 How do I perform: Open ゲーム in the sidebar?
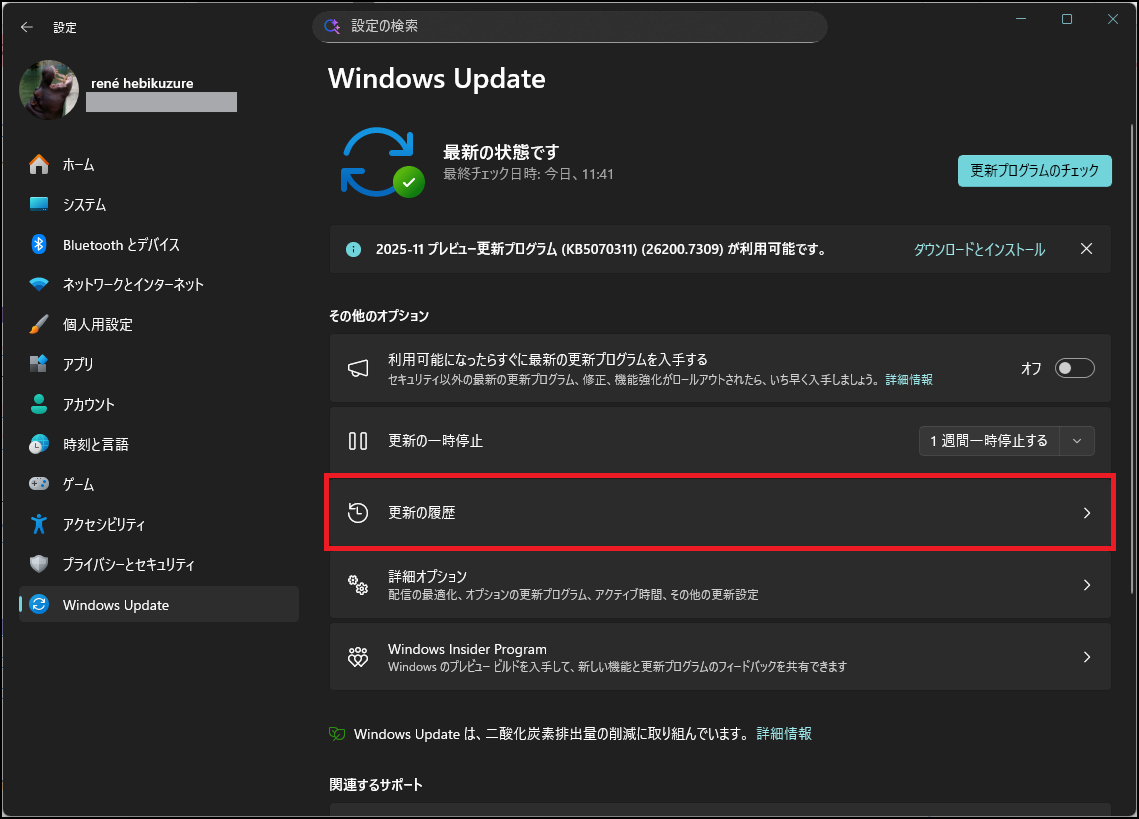[x=158, y=484]
